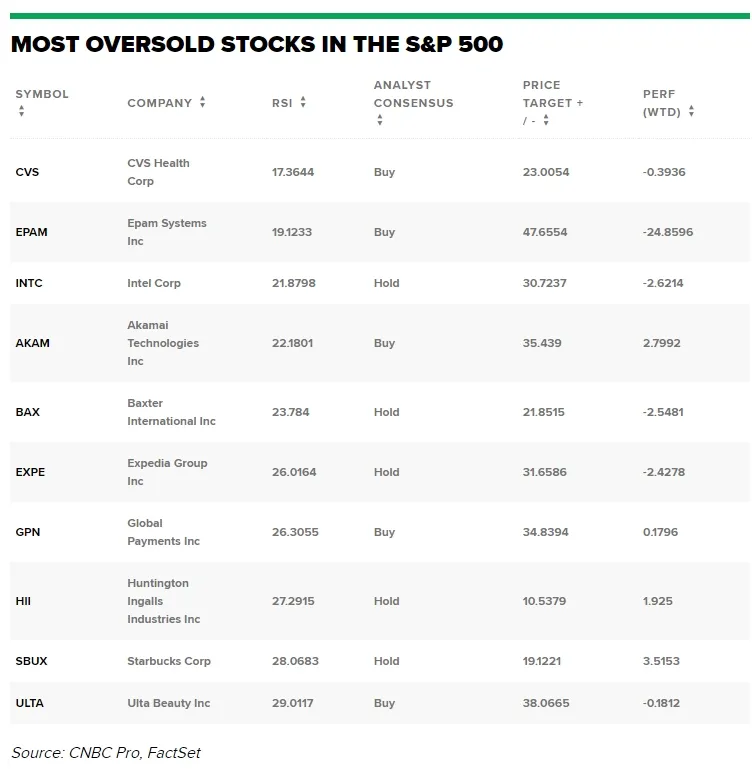The width and height of the screenshot is (752, 769).
Task: Open the ULTA ticker symbol
Action: point(29,703)
